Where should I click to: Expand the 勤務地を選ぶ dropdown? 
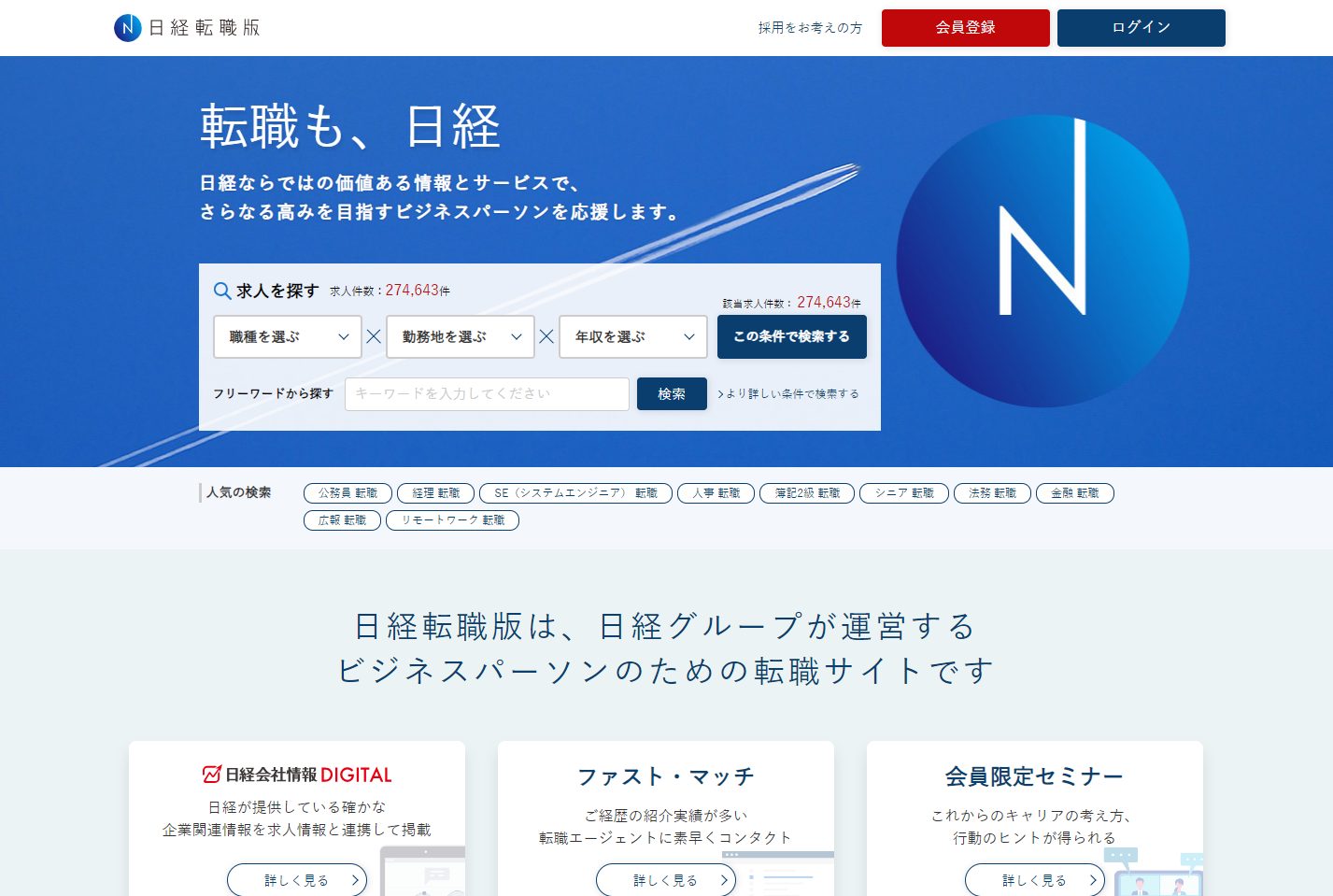click(461, 337)
